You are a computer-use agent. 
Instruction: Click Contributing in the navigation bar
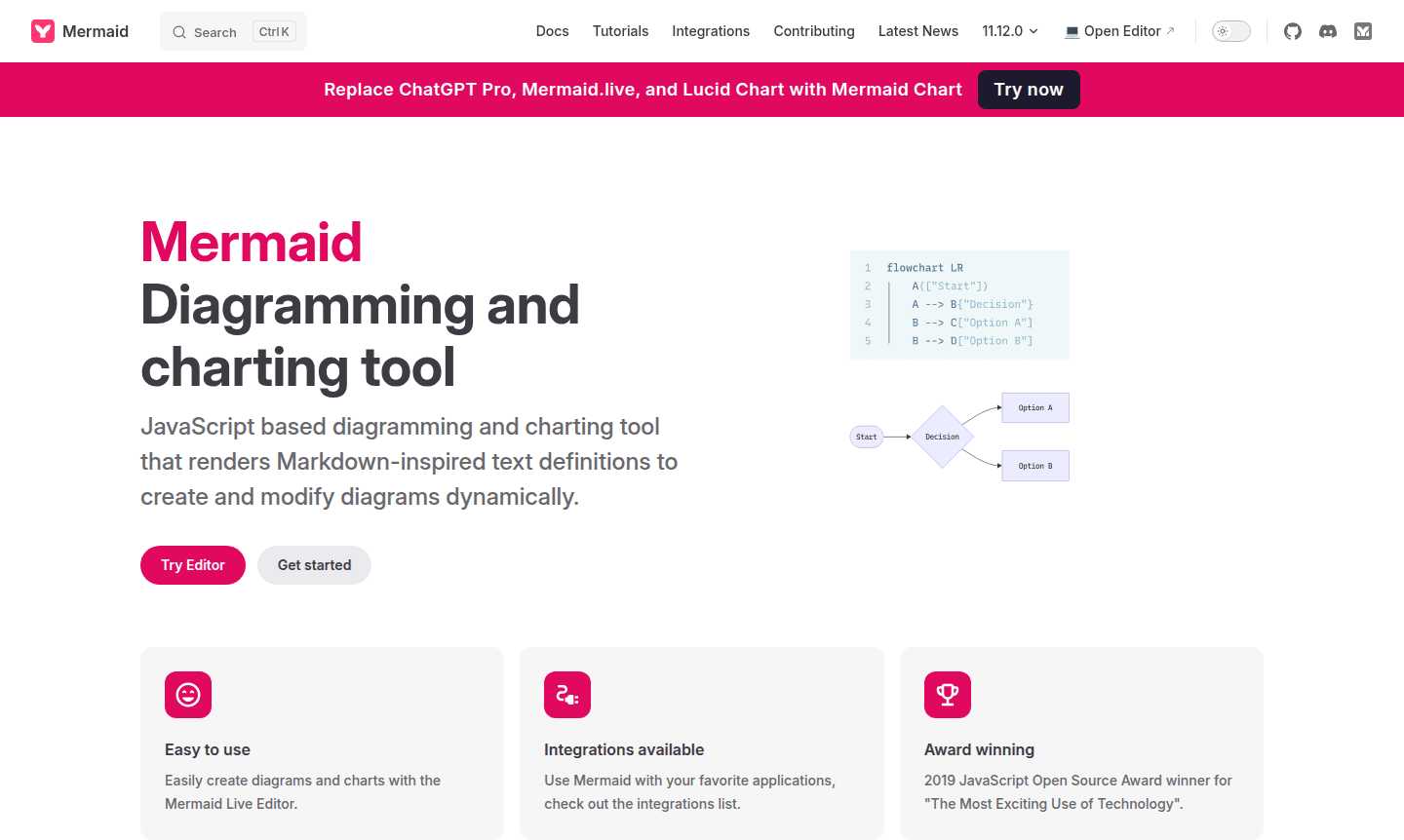[x=814, y=30]
